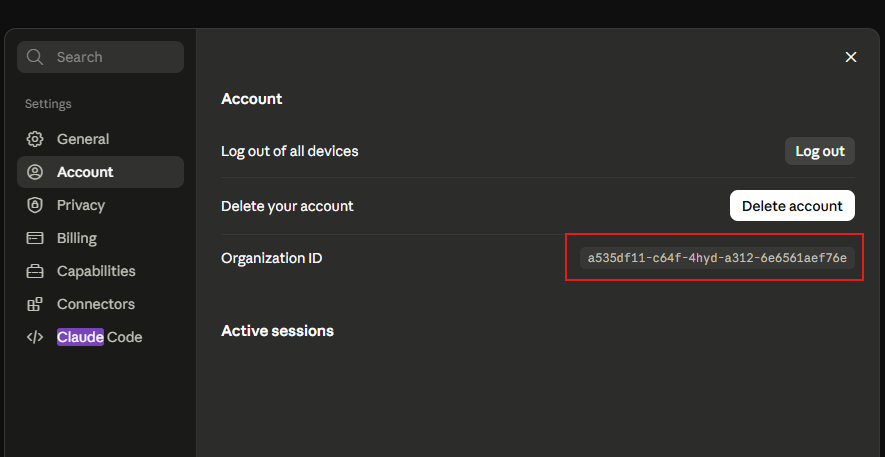
Task: Select the Account settings item
Action: pyautogui.click(x=100, y=172)
